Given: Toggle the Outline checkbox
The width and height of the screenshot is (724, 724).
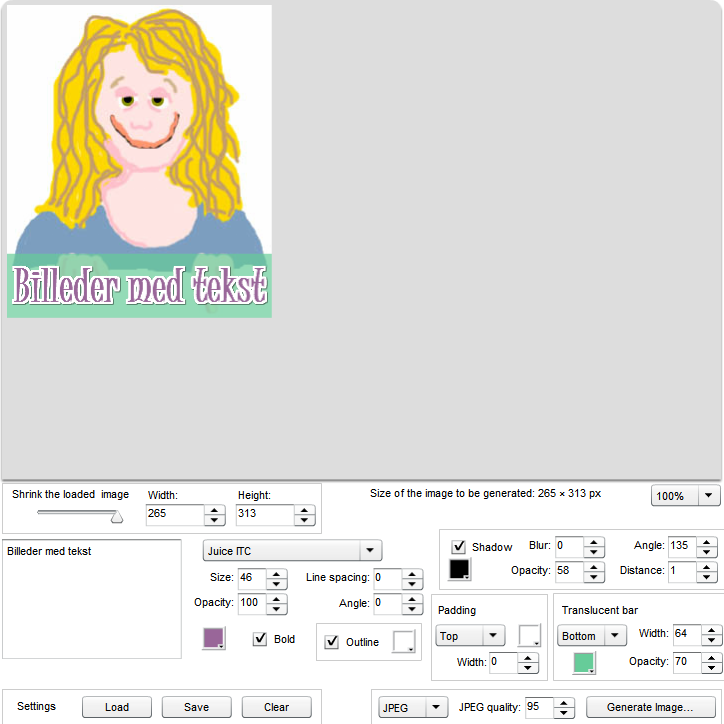Looking at the screenshot, I should point(332,642).
